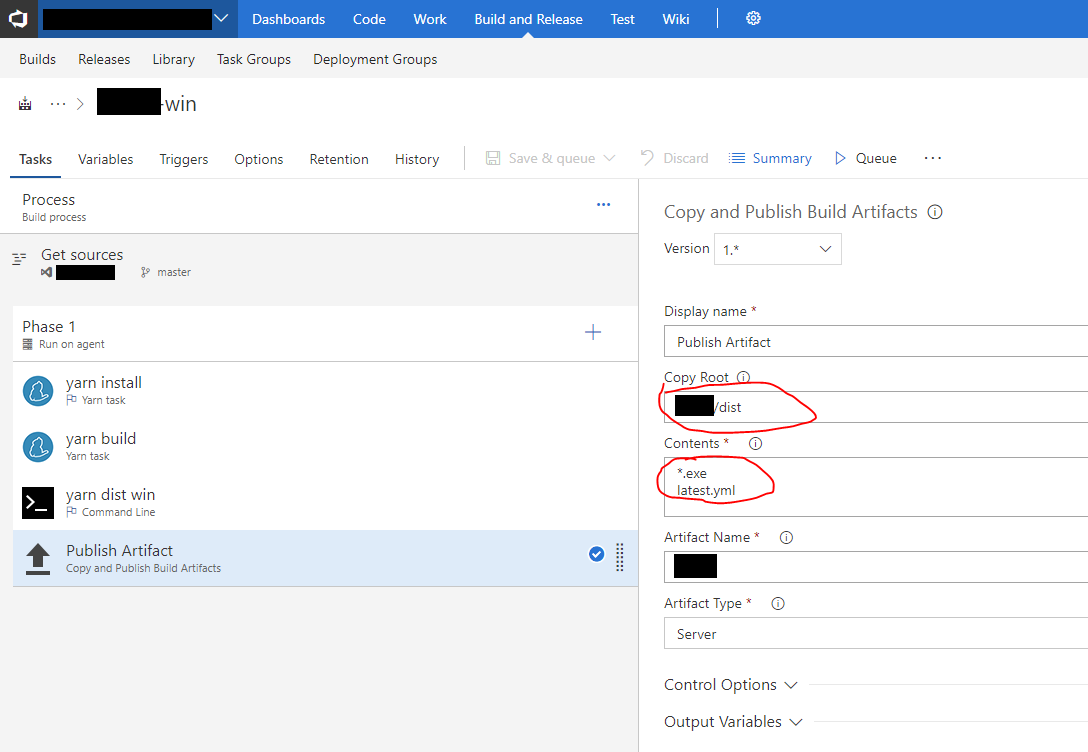Switch to the Retention tab
This screenshot has width=1088, height=752.
click(339, 159)
